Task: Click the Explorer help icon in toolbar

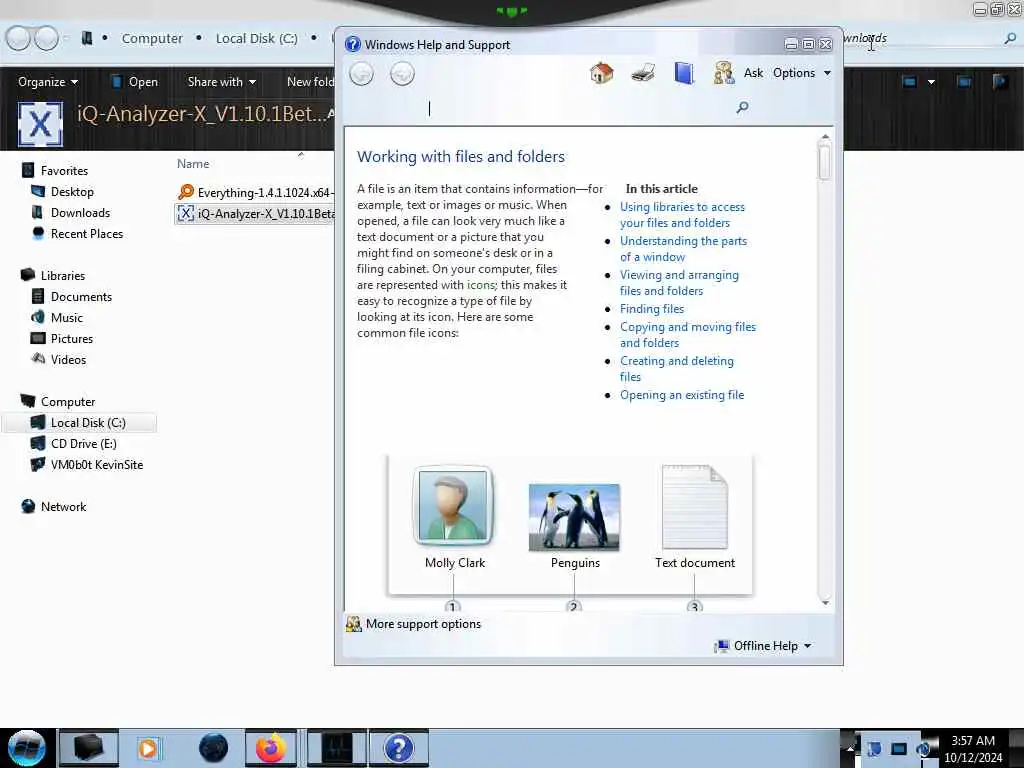Action: pyautogui.click(x=1000, y=82)
